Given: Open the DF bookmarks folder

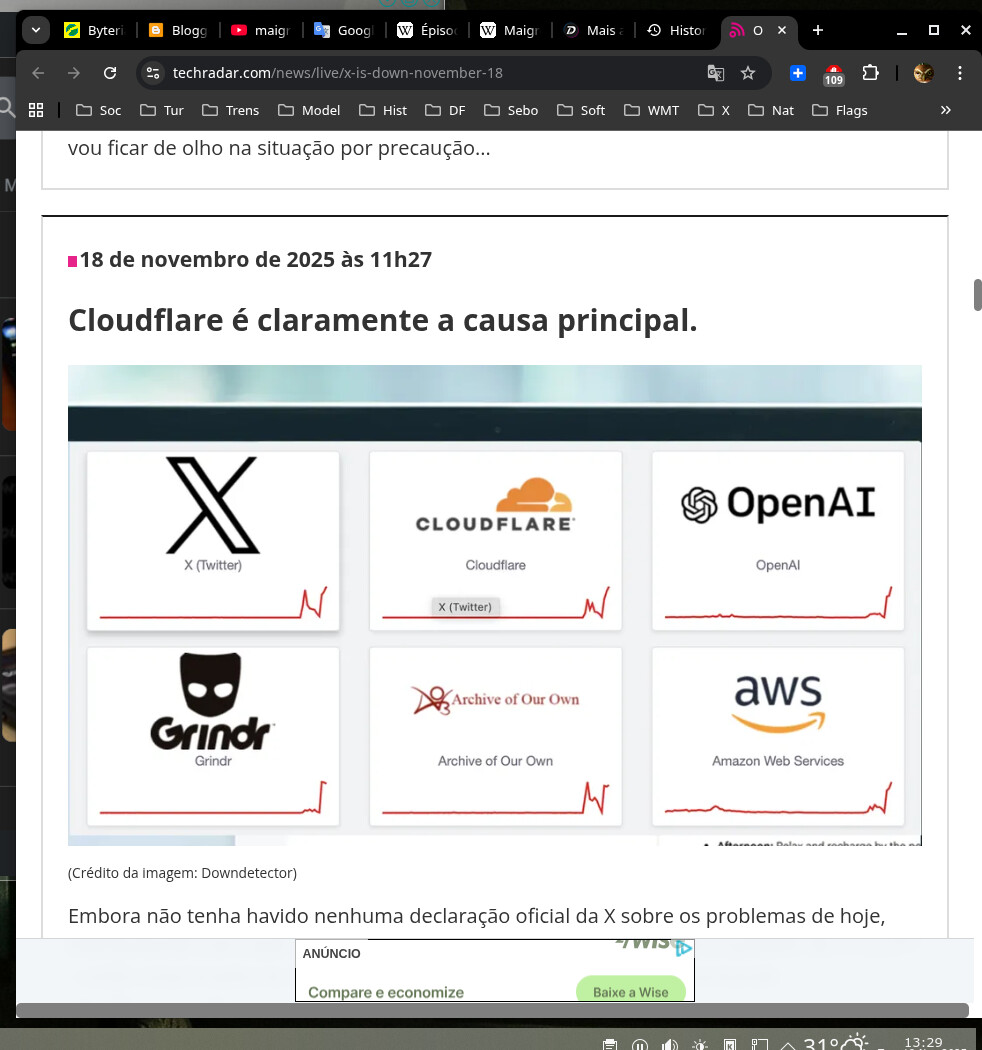Looking at the screenshot, I should 445,110.
